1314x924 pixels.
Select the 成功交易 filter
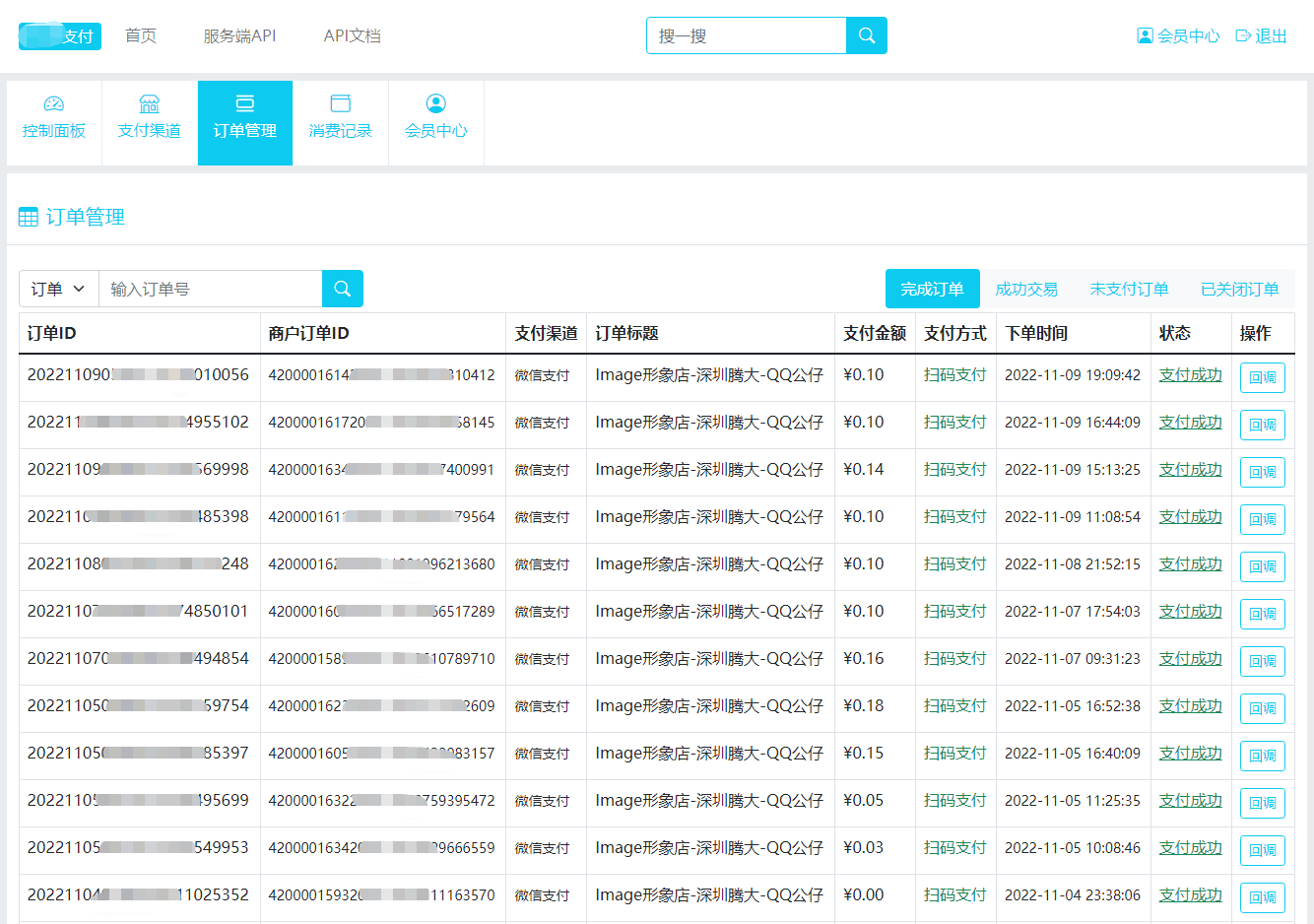(1026, 289)
